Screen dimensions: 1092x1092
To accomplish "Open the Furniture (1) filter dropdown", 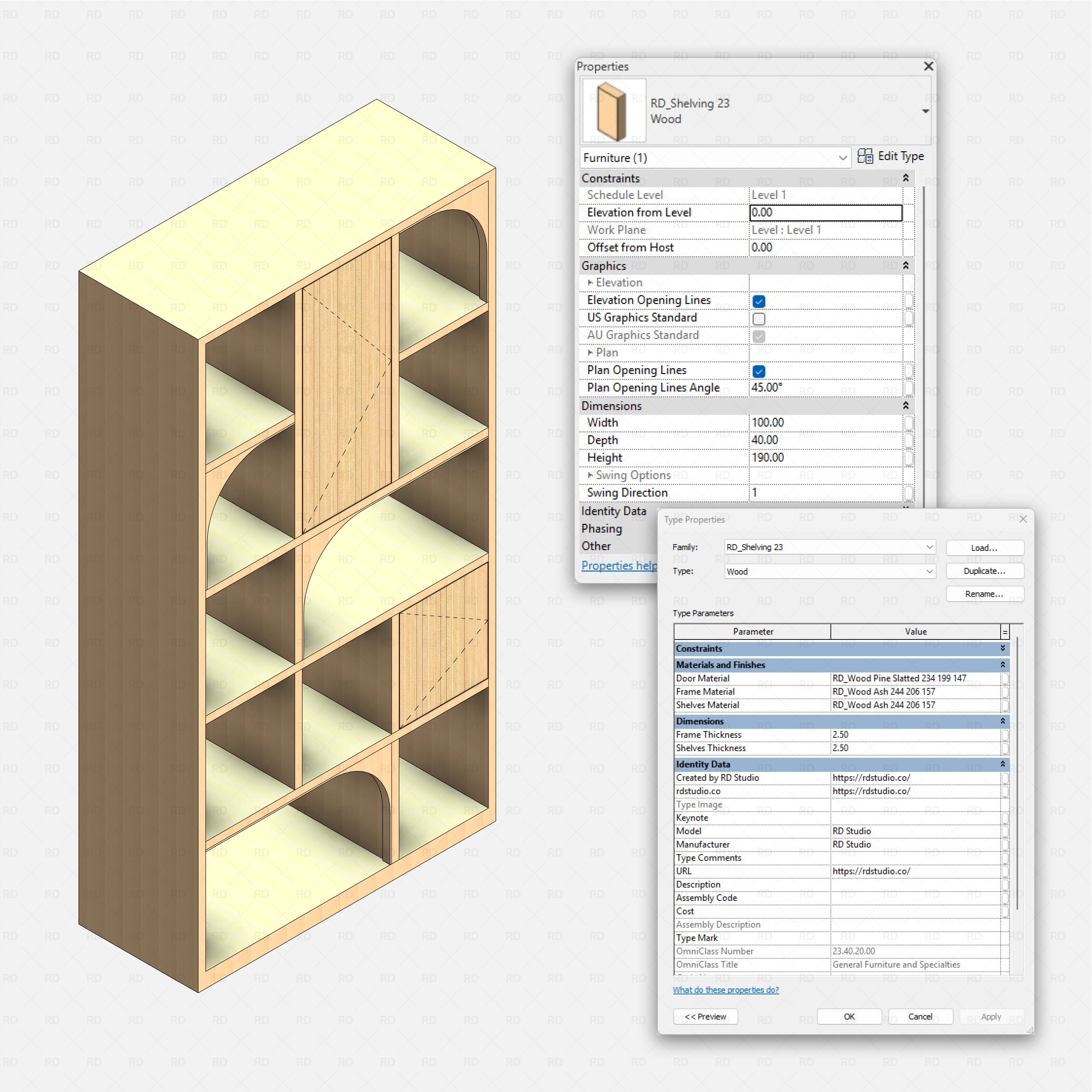I will click(x=715, y=158).
